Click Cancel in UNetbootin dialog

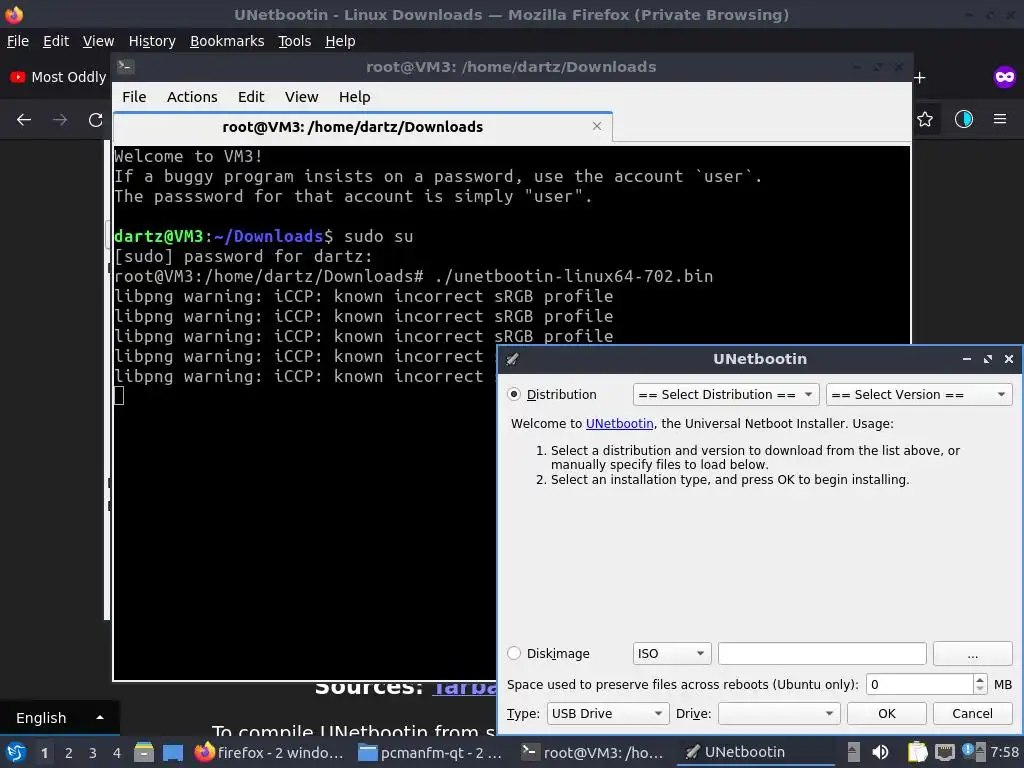[x=972, y=713]
